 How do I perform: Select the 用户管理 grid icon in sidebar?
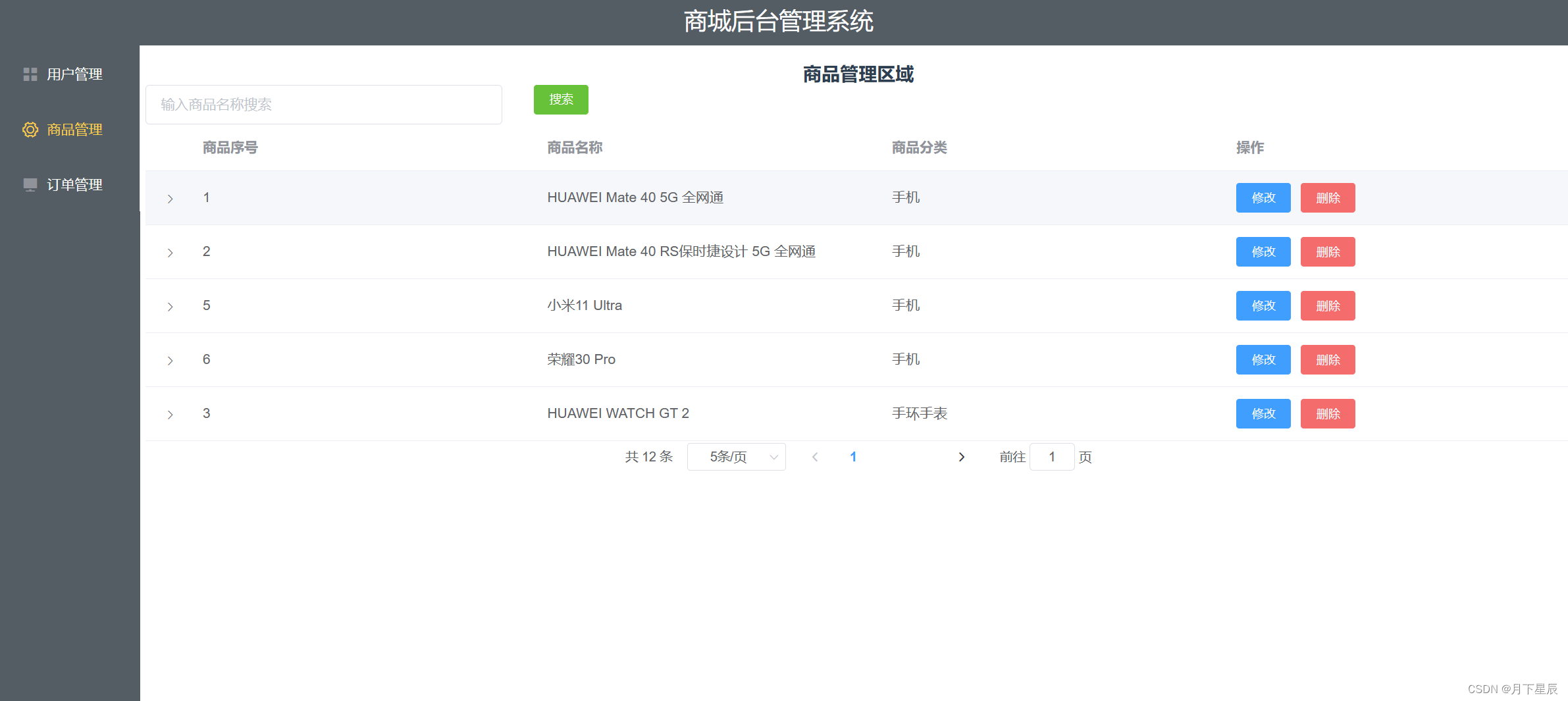point(30,74)
